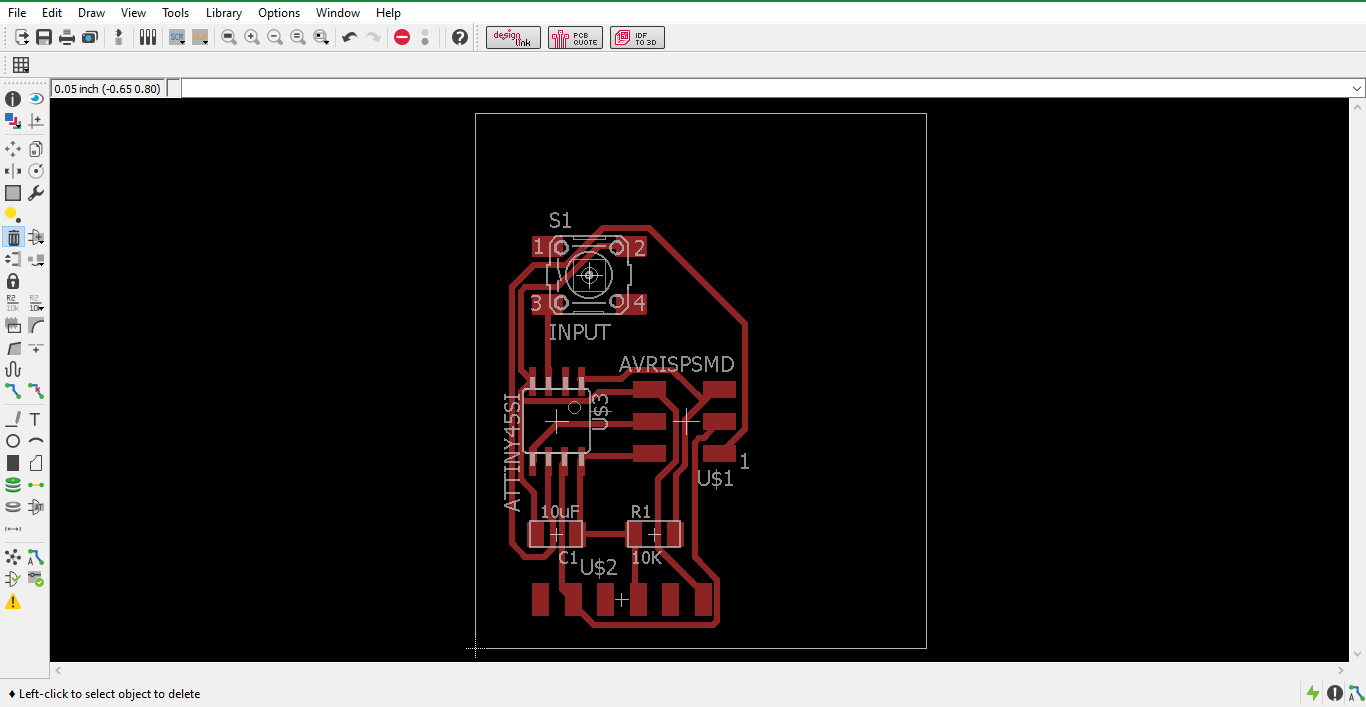Open the Draw menu
Image resolution: width=1366 pixels, height=707 pixels.
point(91,13)
